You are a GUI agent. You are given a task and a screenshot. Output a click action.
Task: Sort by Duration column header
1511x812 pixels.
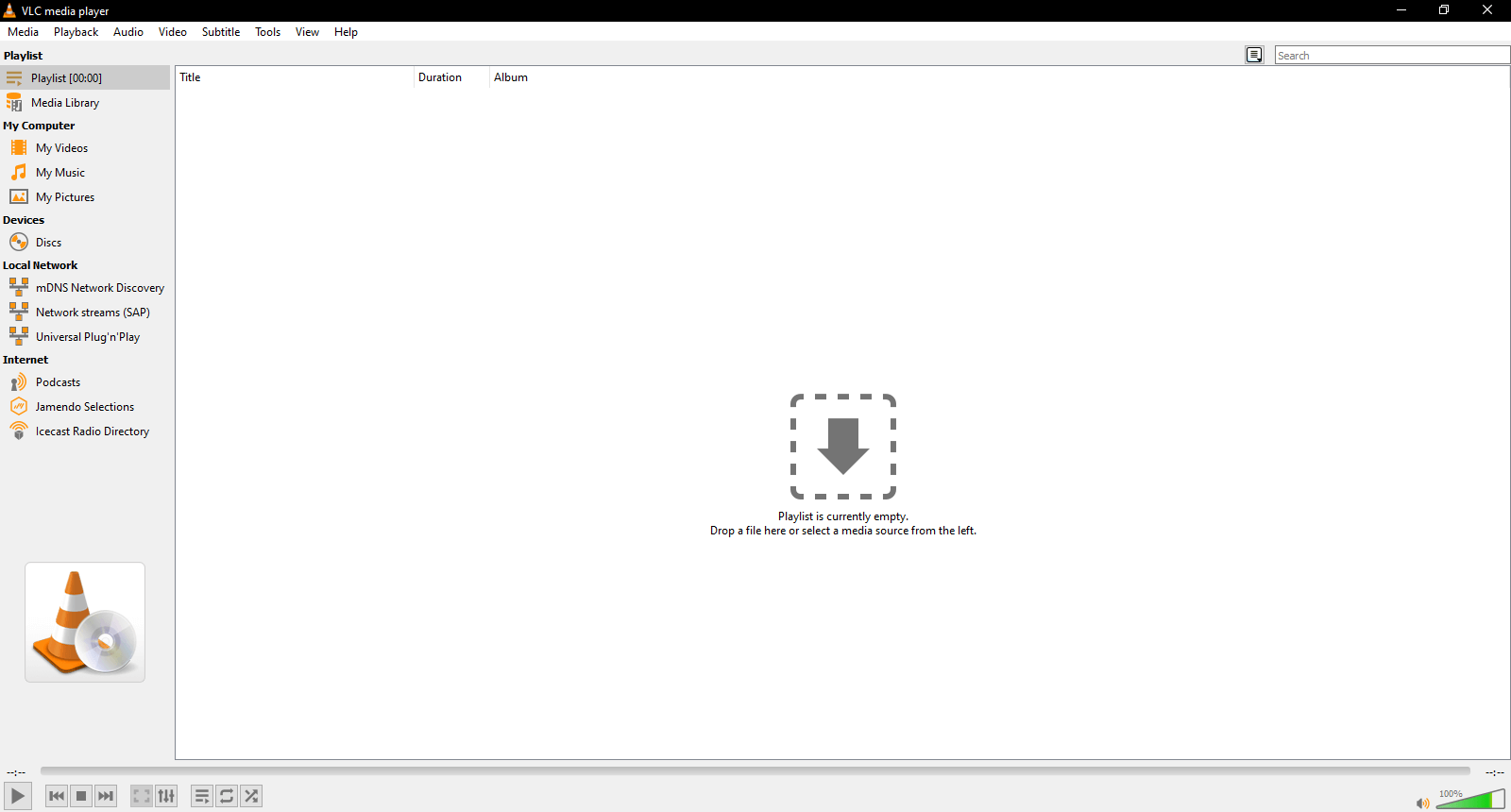tap(451, 77)
